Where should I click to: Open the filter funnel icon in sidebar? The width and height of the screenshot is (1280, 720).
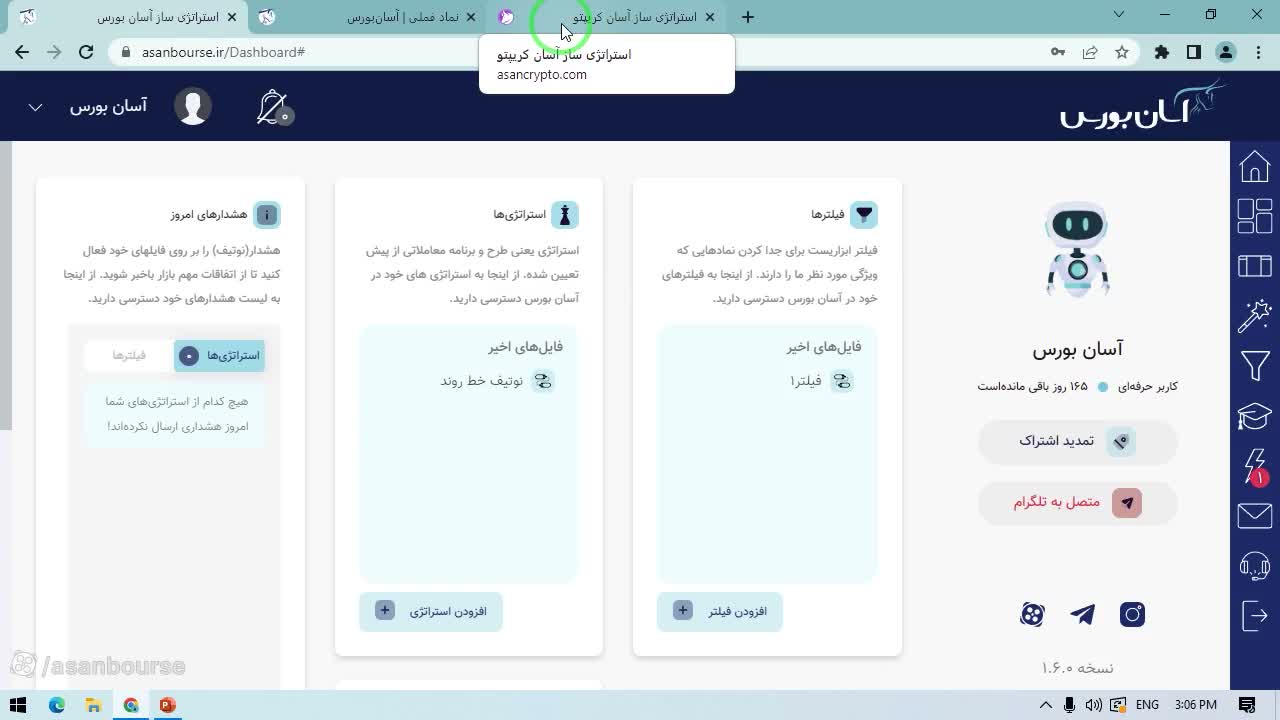coord(1254,366)
